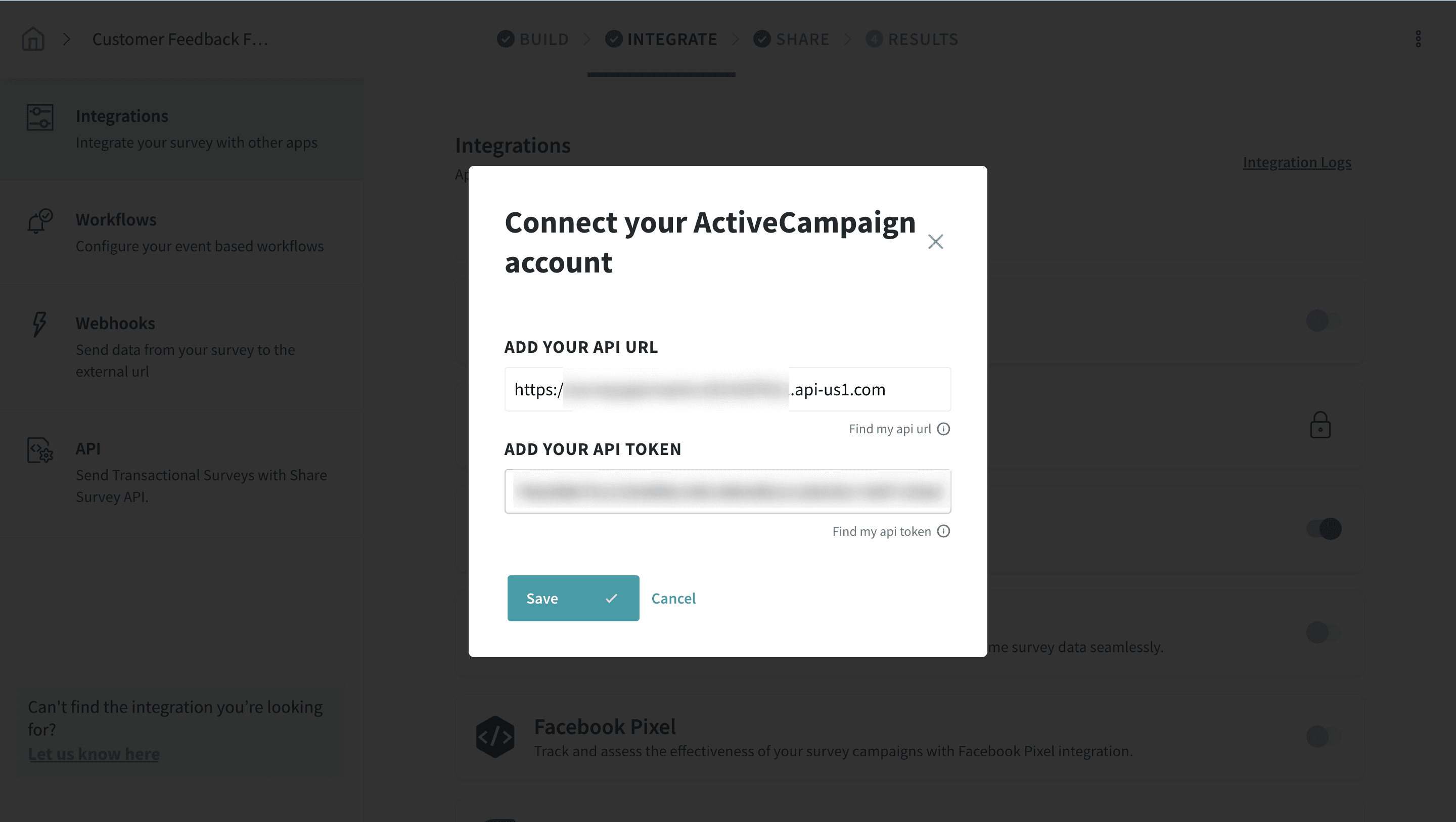Click the Cancel link in the dialog
Image resolution: width=1456 pixels, height=822 pixels.
coord(673,599)
